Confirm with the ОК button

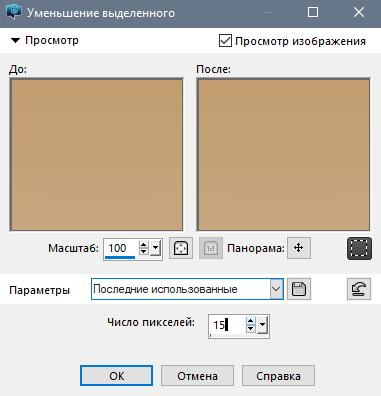click(x=116, y=376)
